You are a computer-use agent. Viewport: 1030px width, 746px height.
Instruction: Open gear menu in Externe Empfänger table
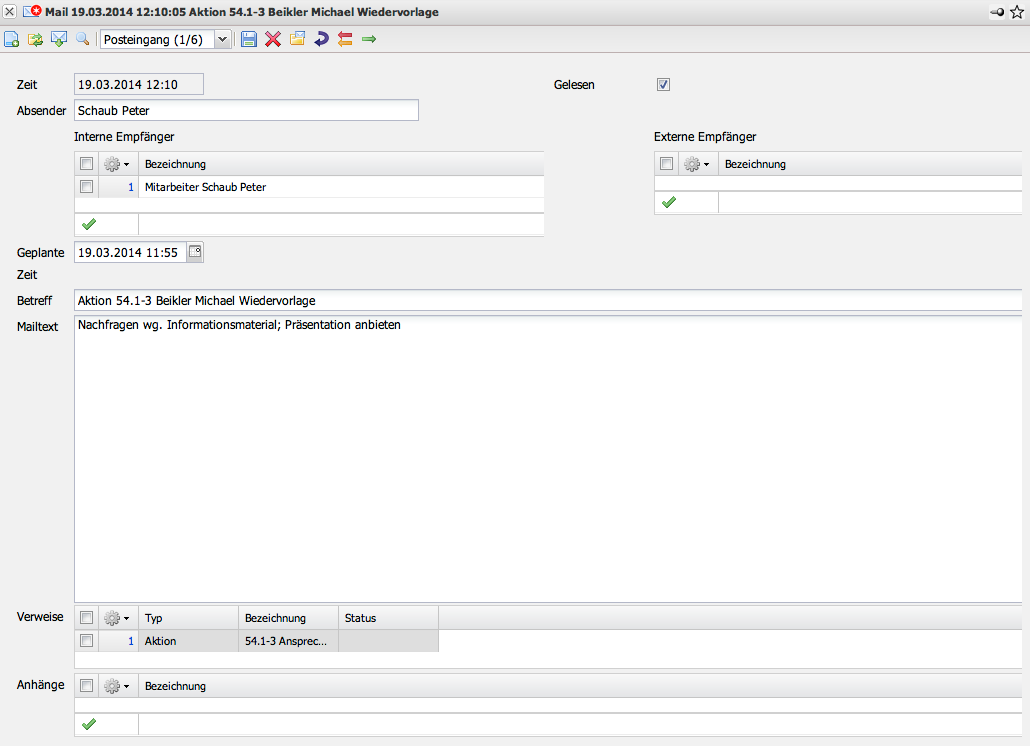pos(697,164)
